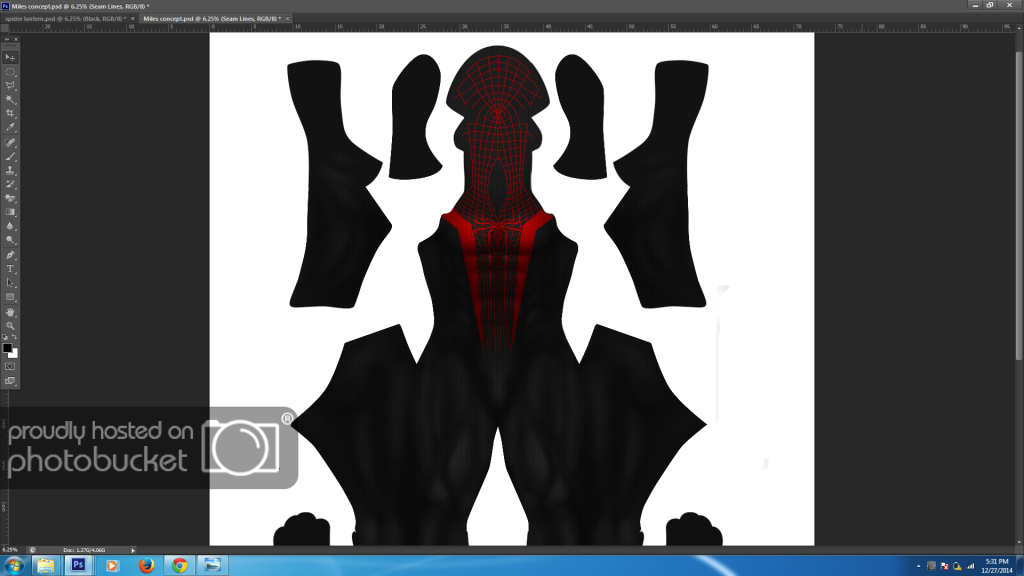Open the background color picker
Viewport: 1024px width, 576px height.
14,354
